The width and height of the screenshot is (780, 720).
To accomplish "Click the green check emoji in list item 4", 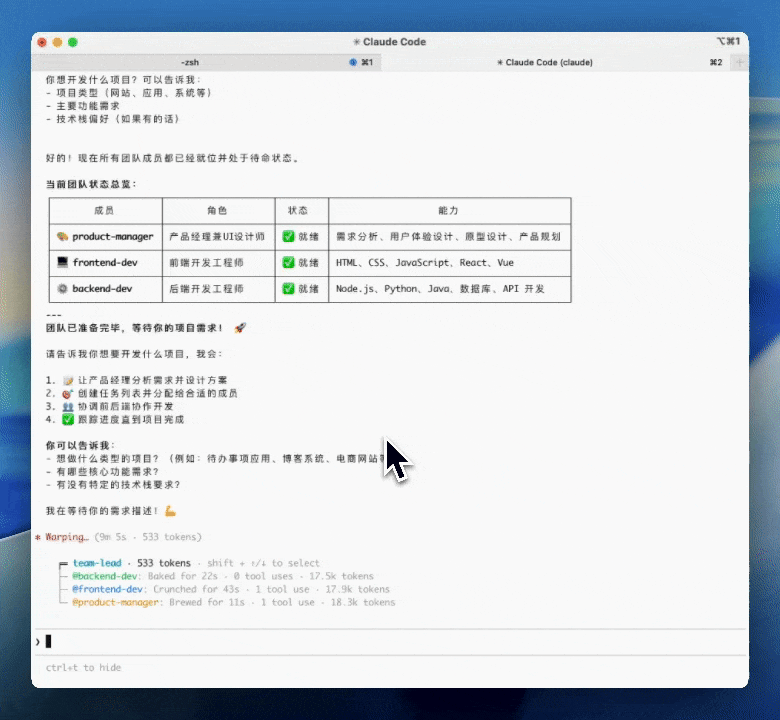I will [68, 419].
